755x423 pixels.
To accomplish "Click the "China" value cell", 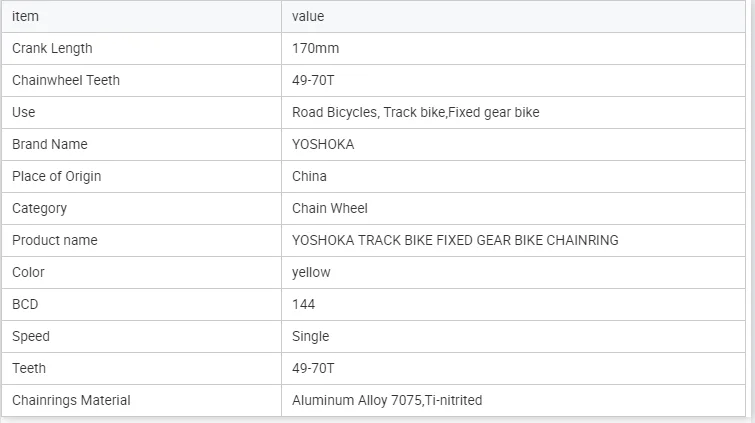I will [x=309, y=176].
